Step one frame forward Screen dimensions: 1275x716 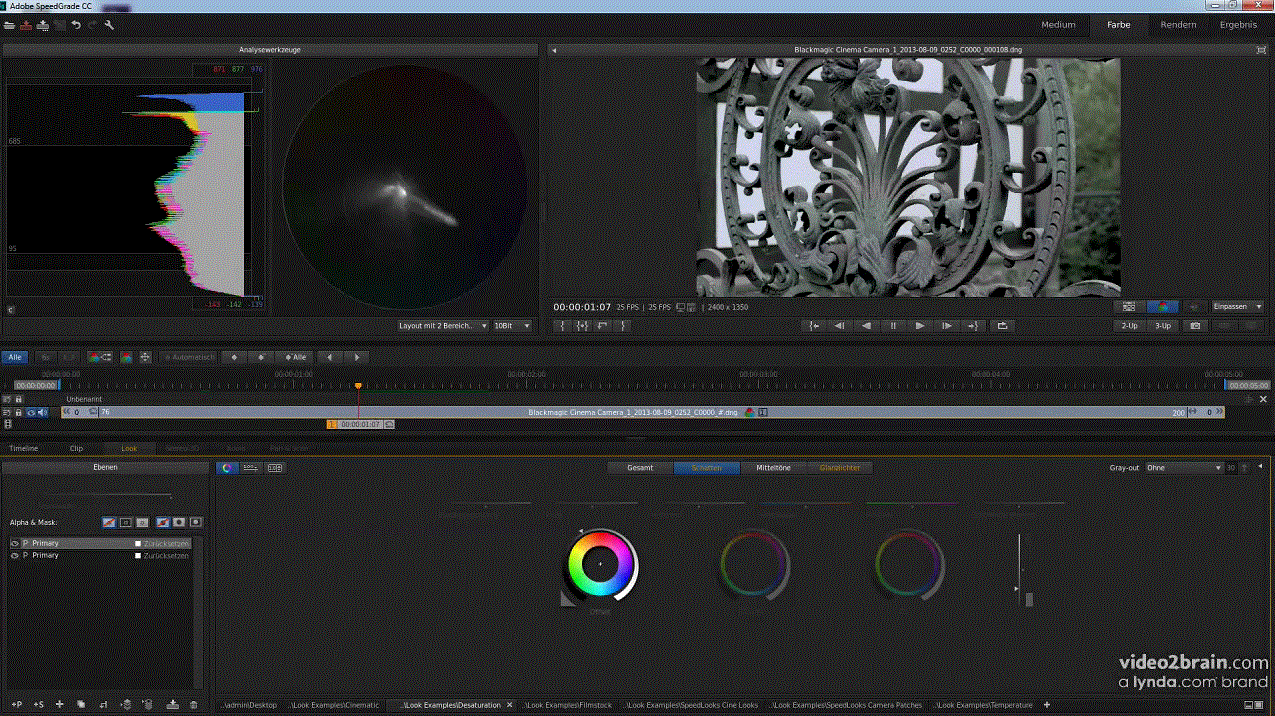click(946, 326)
